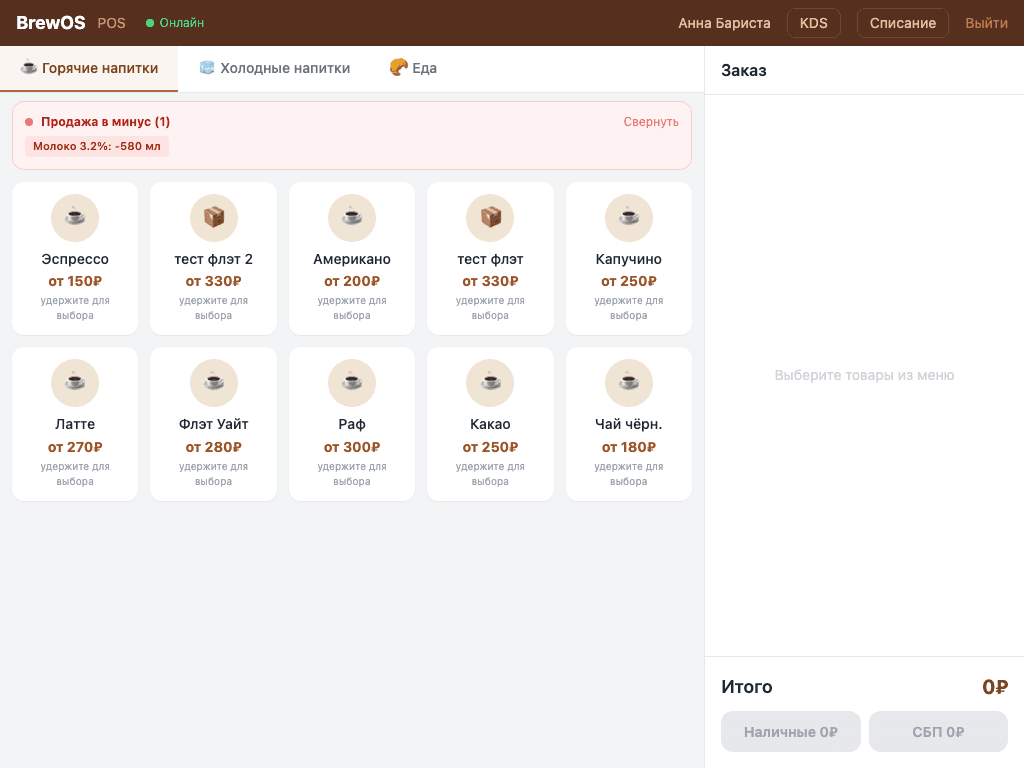1024x768 pixels.
Task: Click the Капучино coffee cup icon
Action: tap(629, 217)
